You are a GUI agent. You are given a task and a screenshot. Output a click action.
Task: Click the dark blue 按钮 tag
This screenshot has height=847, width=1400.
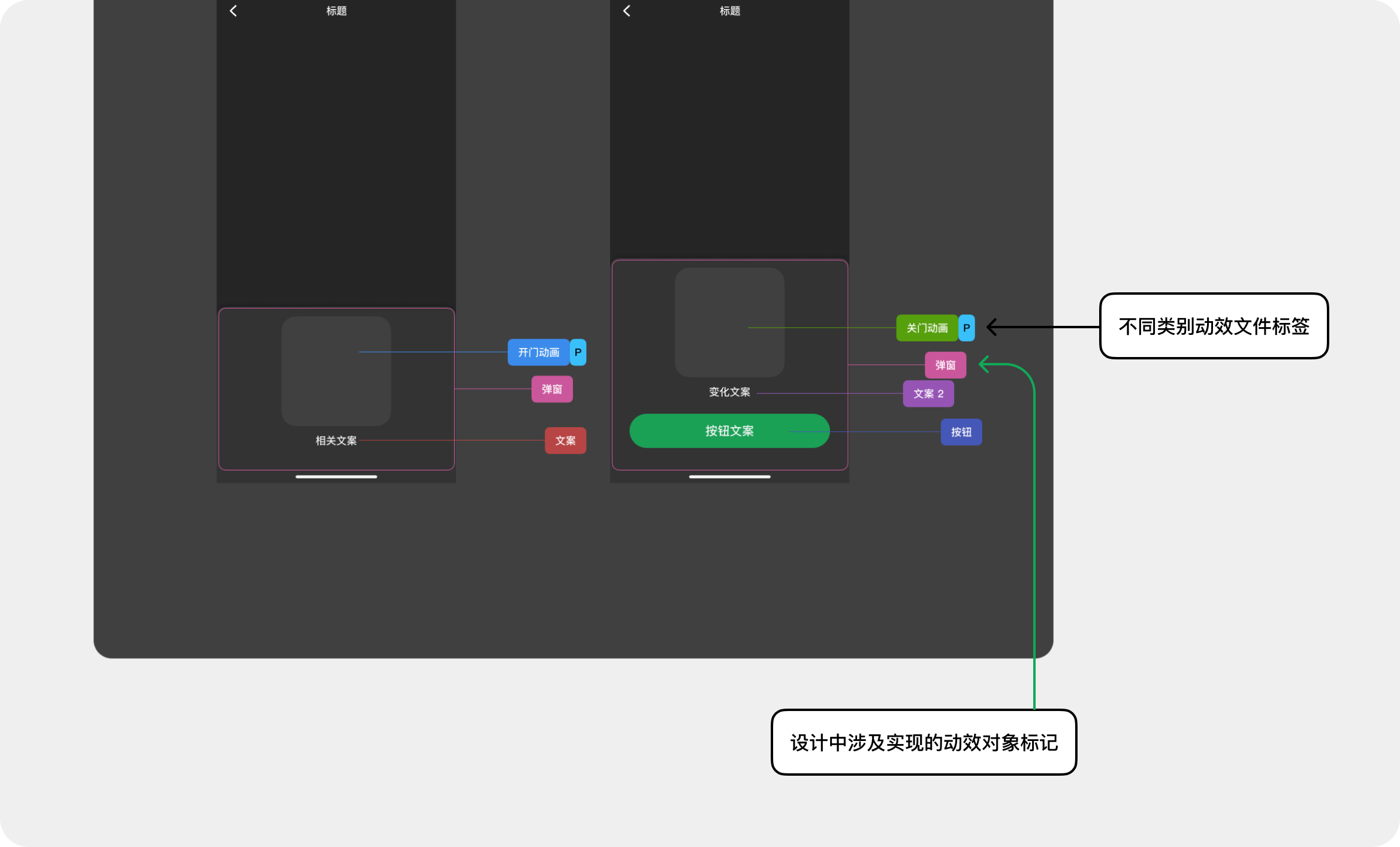click(x=961, y=432)
